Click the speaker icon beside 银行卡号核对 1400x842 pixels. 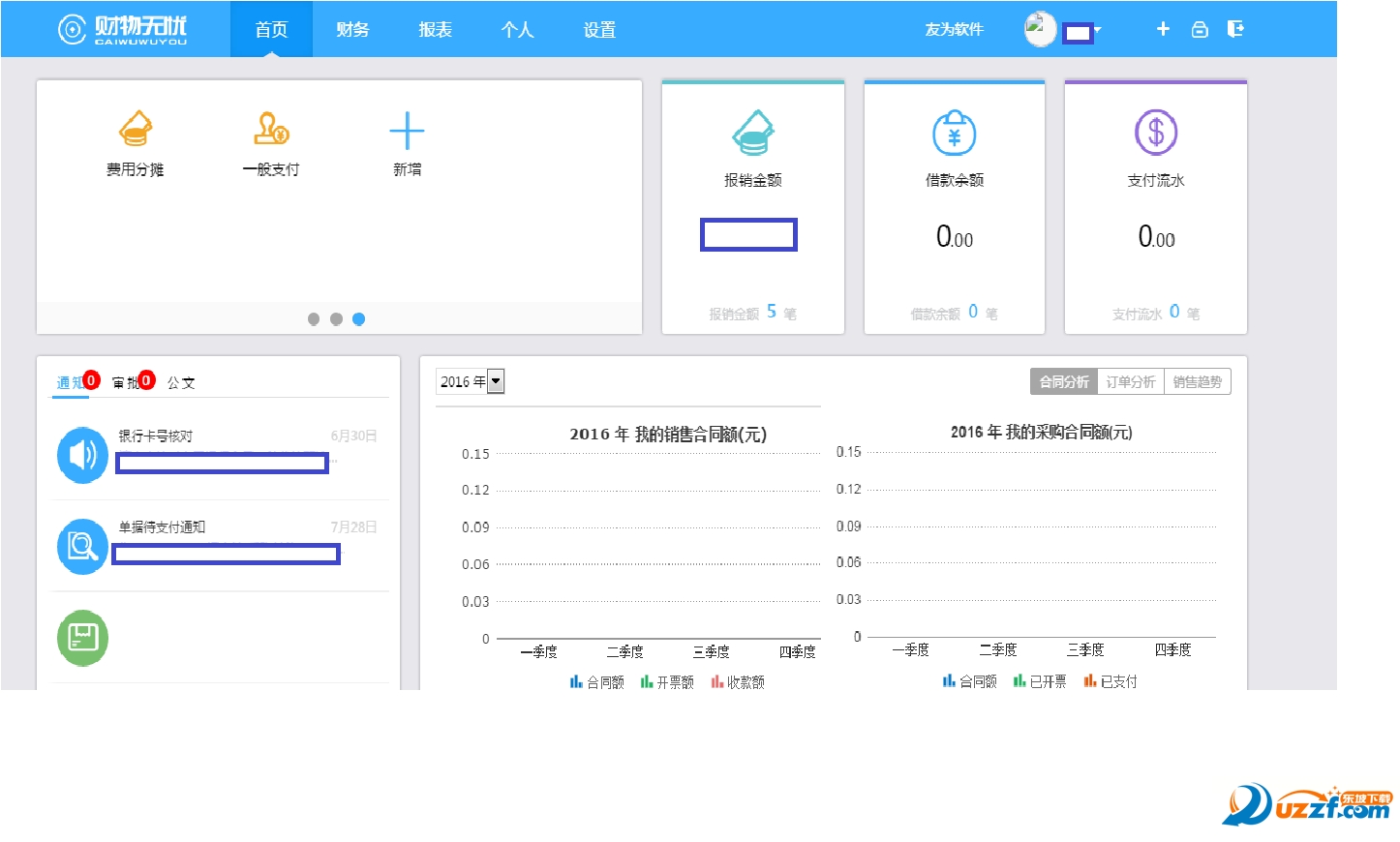(82, 455)
